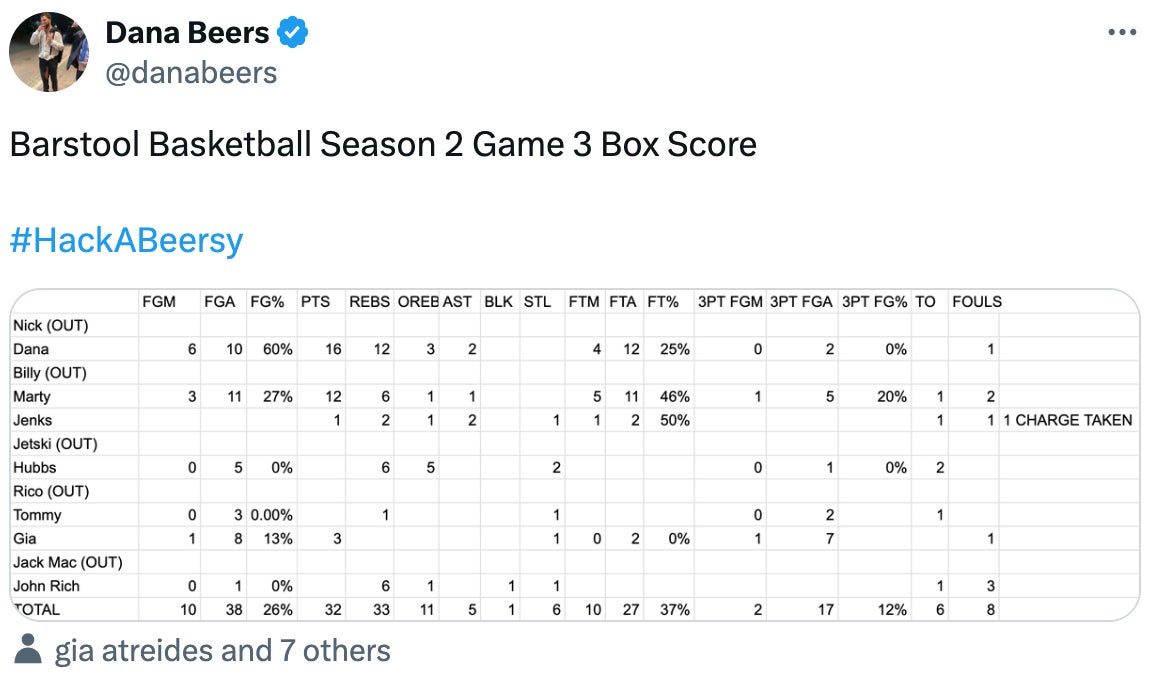The height and width of the screenshot is (686, 1168).
Task: Click the Jack Mac (OUT) row label
Action: click(x=67, y=562)
